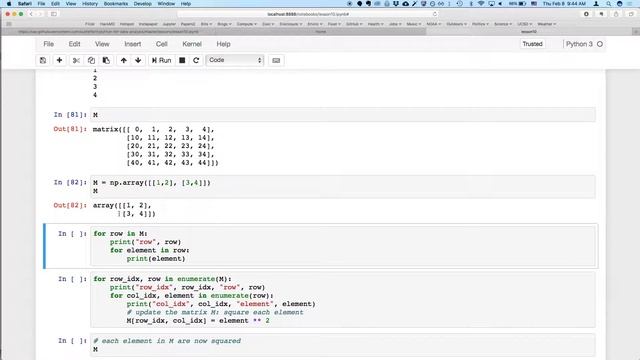
Task: Open the Instapaper bookmark in favorites bar
Action: [x=148, y=24]
